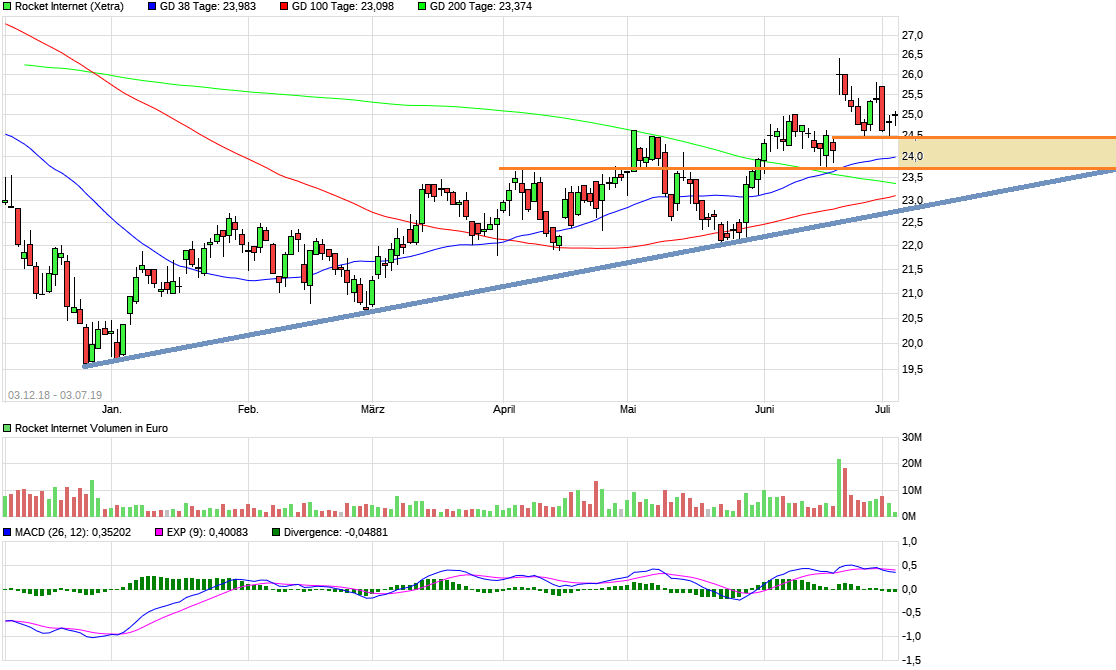Click the März label on the time axis

372,409
